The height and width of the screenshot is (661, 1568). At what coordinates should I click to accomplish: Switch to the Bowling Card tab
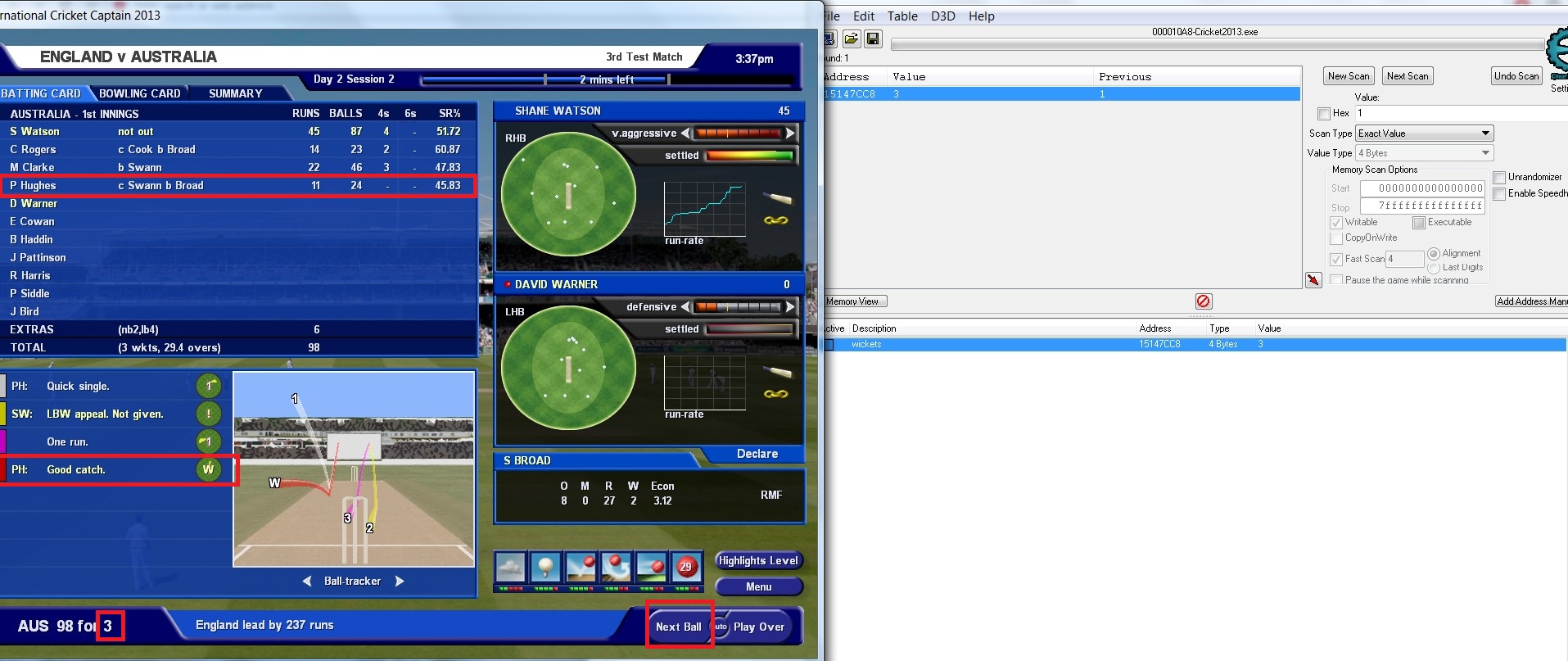(x=140, y=93)
